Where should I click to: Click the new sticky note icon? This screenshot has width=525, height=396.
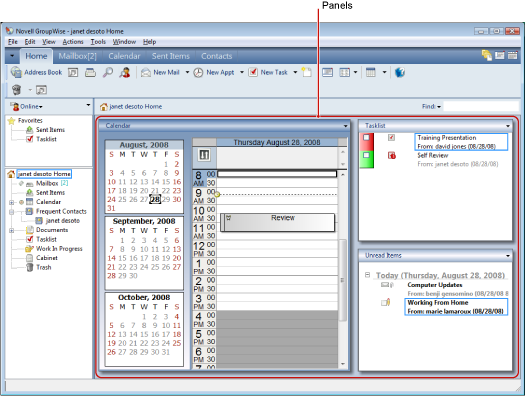306,72
